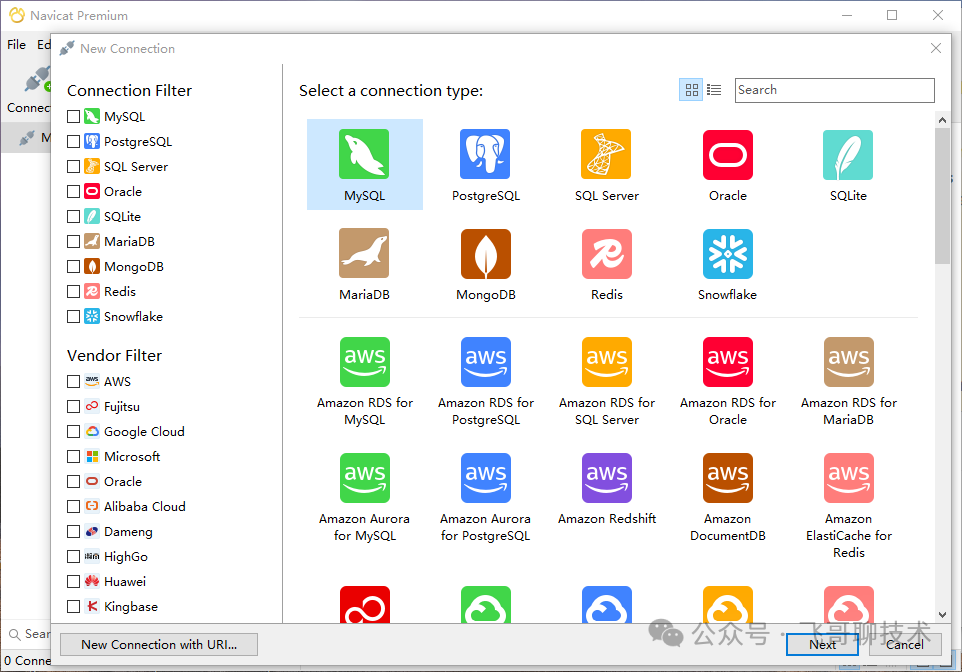Select the orange cloud connection icon
Viewport: 962px width, 672px height.
[728, 605]
